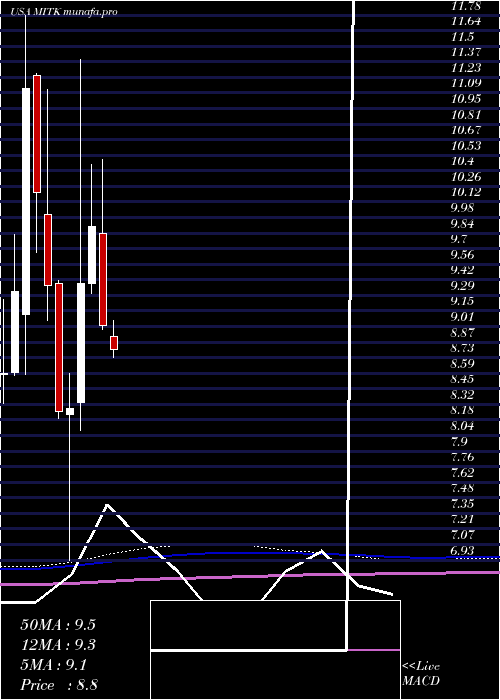Click the small white doji candle near 8.18
This screenshot has height=700, width=500.
70,412
